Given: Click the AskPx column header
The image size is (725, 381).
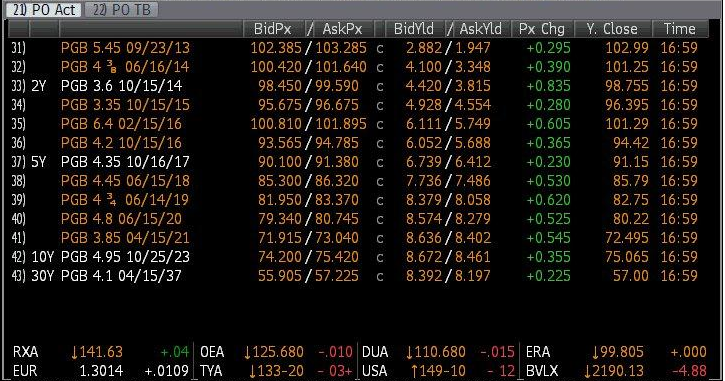Looking at the screenshot, I should tap(342, 29).
